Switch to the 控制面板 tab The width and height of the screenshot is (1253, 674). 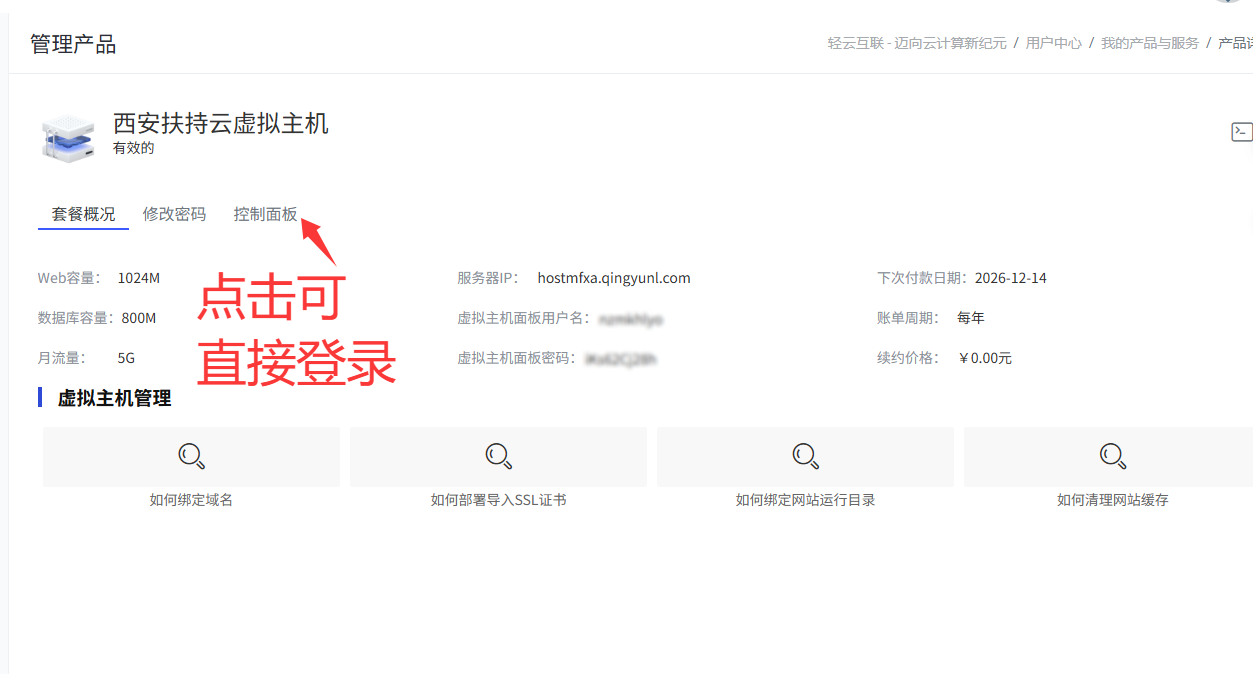(x=265, y=213)
